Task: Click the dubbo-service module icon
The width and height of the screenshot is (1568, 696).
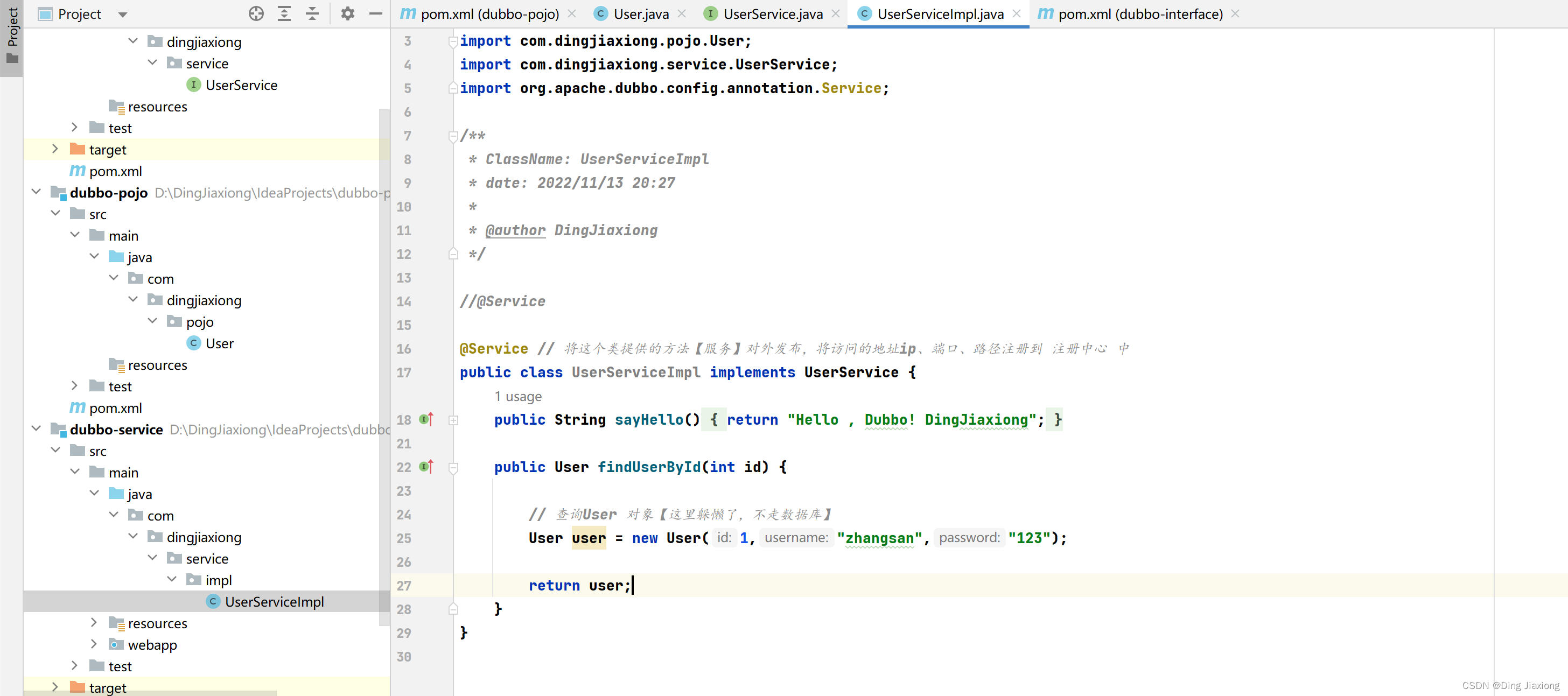Action: 59,430
